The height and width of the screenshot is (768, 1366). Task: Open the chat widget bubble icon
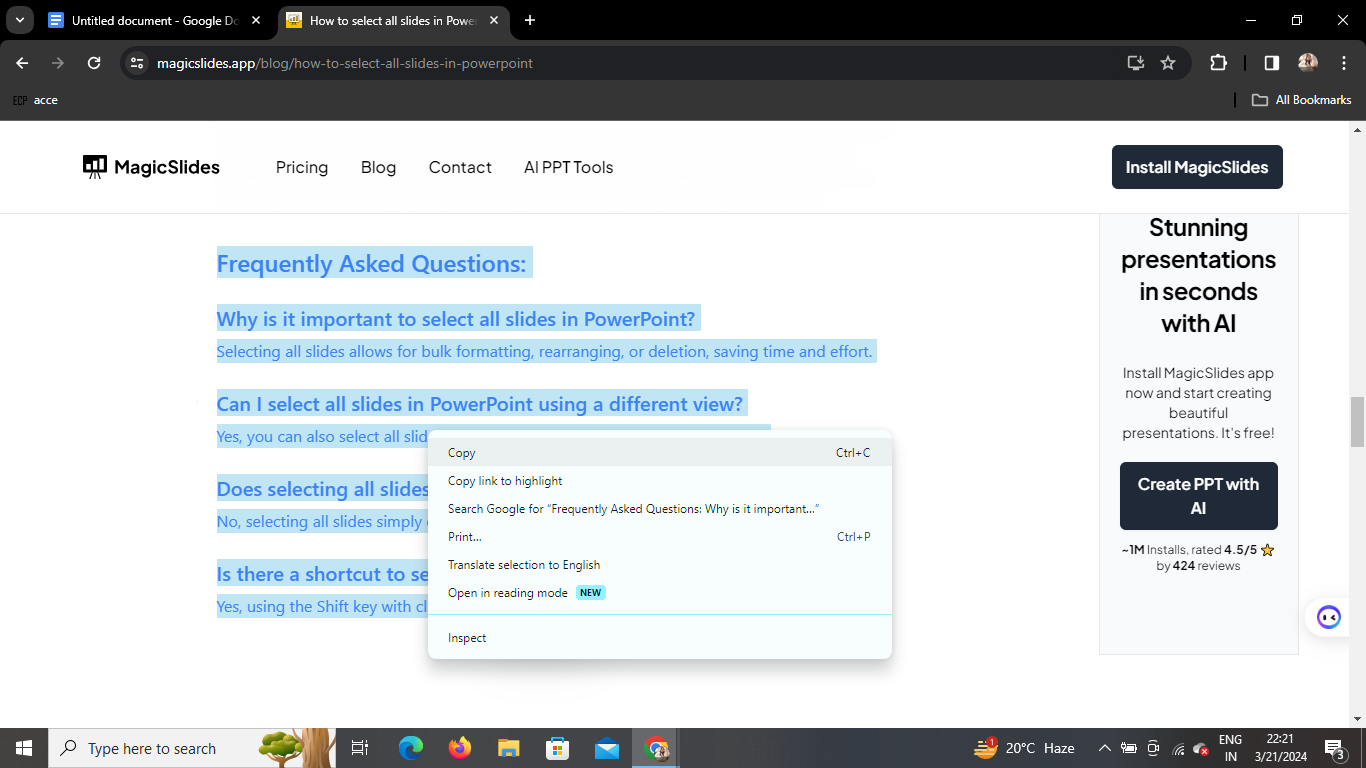point(1328,617)
